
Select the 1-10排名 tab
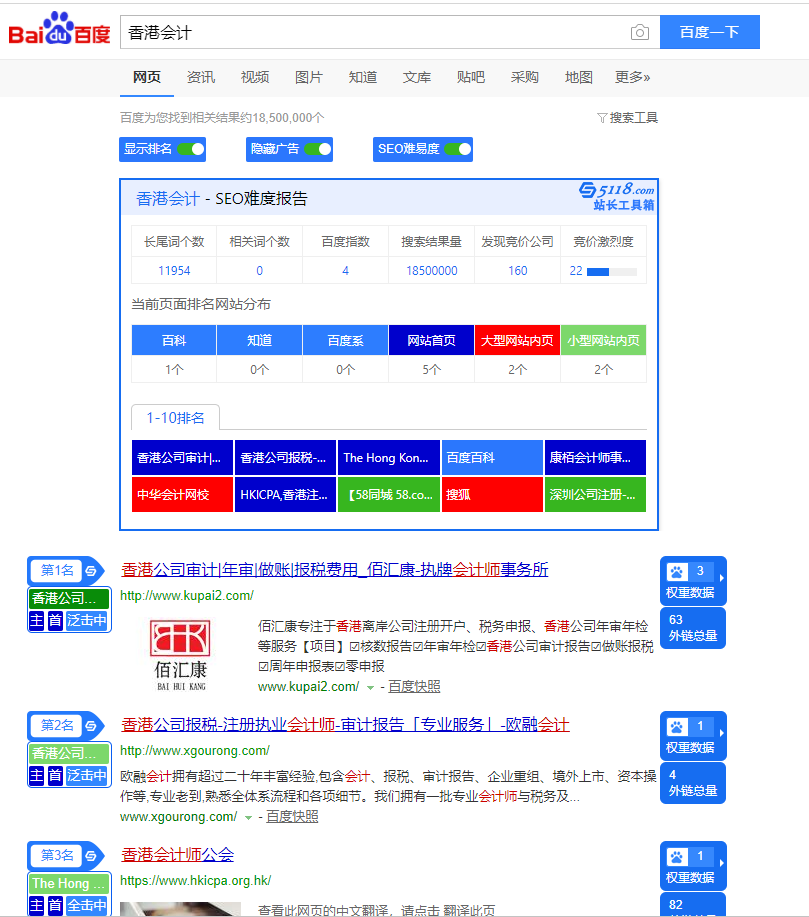pos(175,418)
